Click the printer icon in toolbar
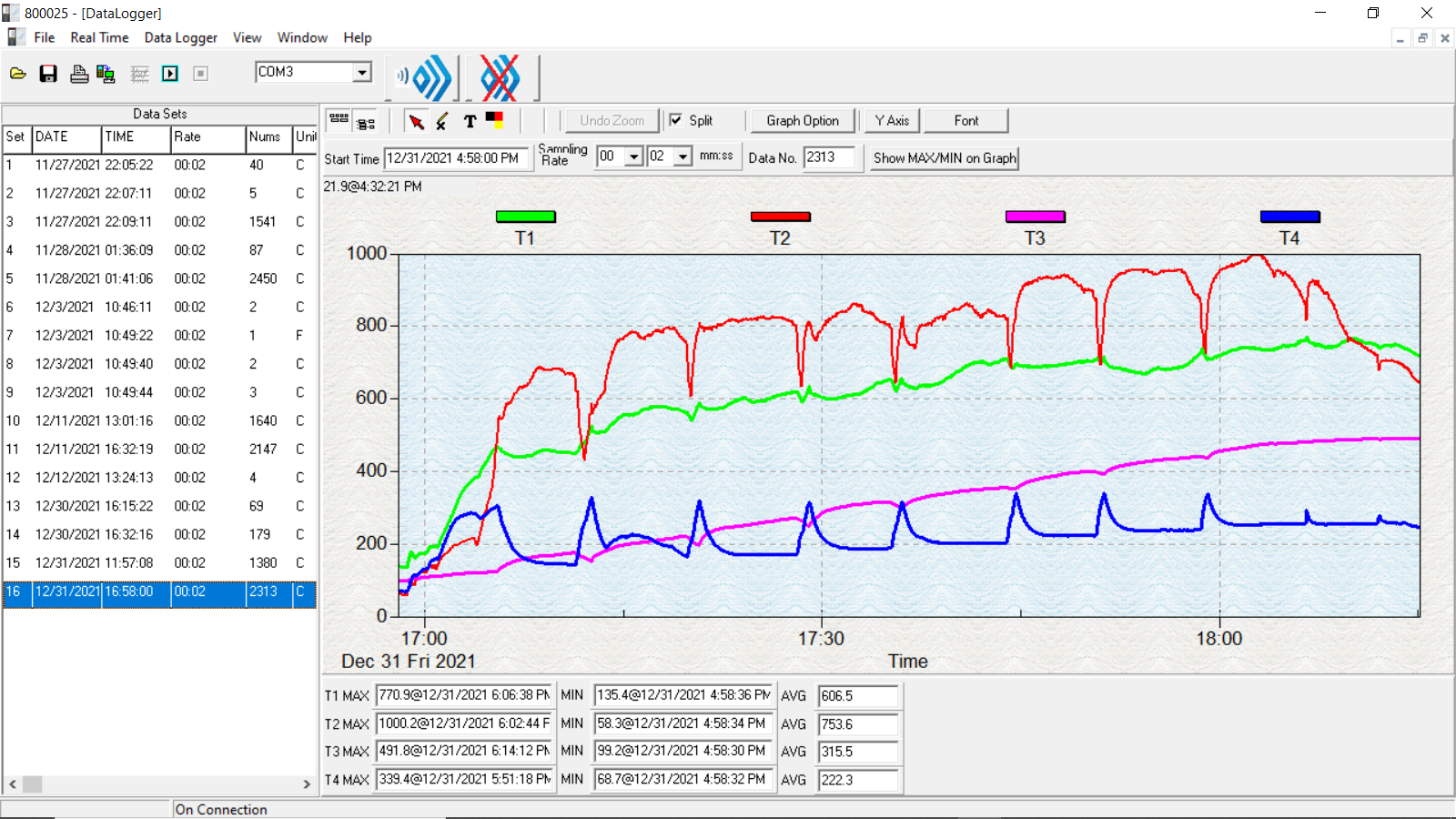The height and width of the screenshot is (819, 1456). point(79,74)
